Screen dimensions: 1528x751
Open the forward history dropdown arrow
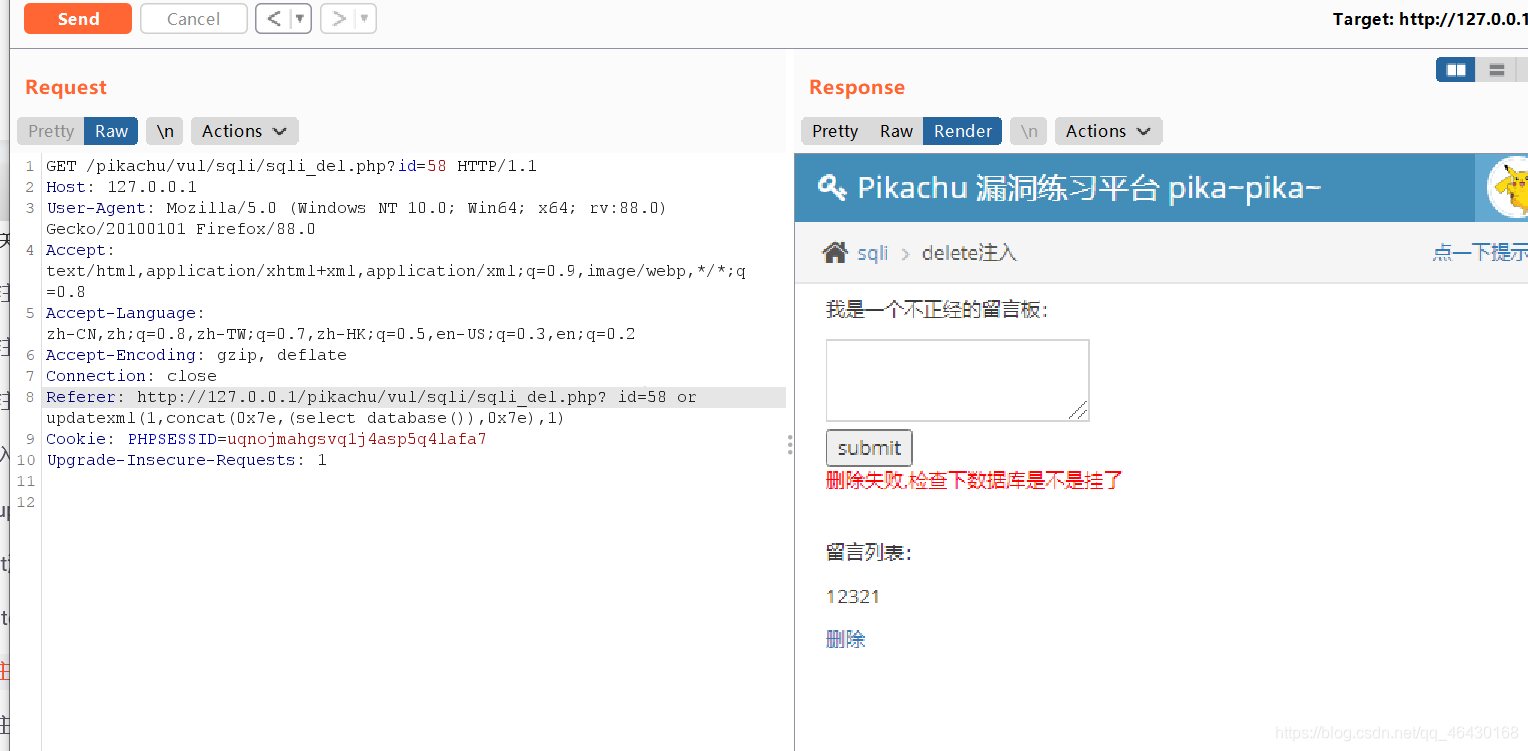point(365,19)
